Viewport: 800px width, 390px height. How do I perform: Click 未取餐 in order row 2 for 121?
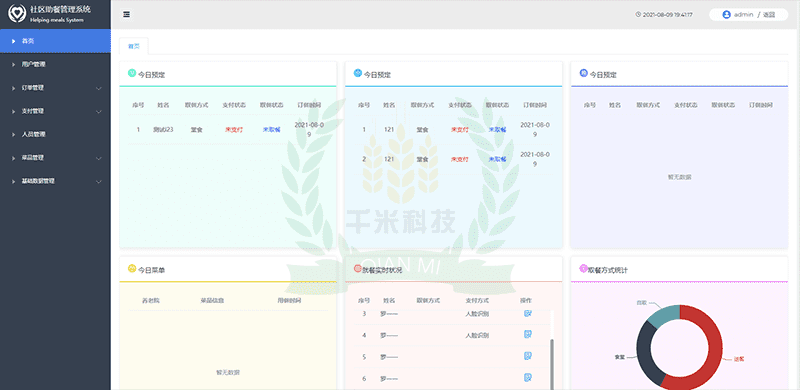(x=498, y=159)
